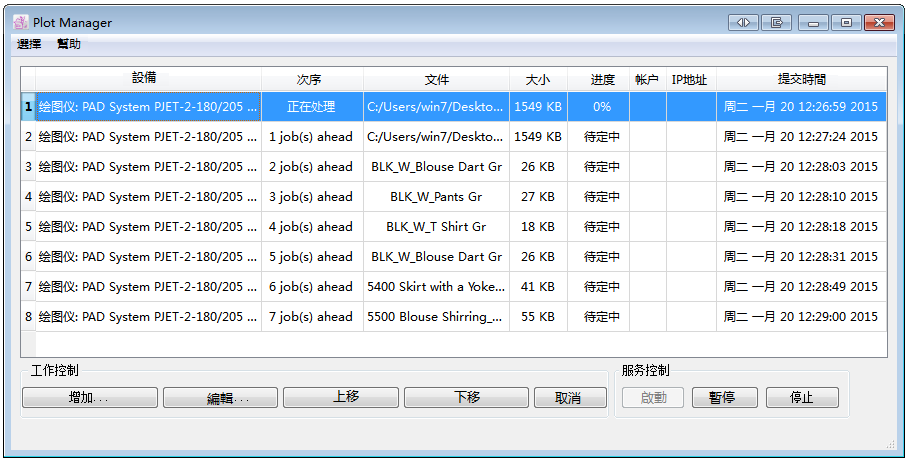
Task: Select the BLK_W_T Shirt Gr job row
Action: click(x=436, y=227)
